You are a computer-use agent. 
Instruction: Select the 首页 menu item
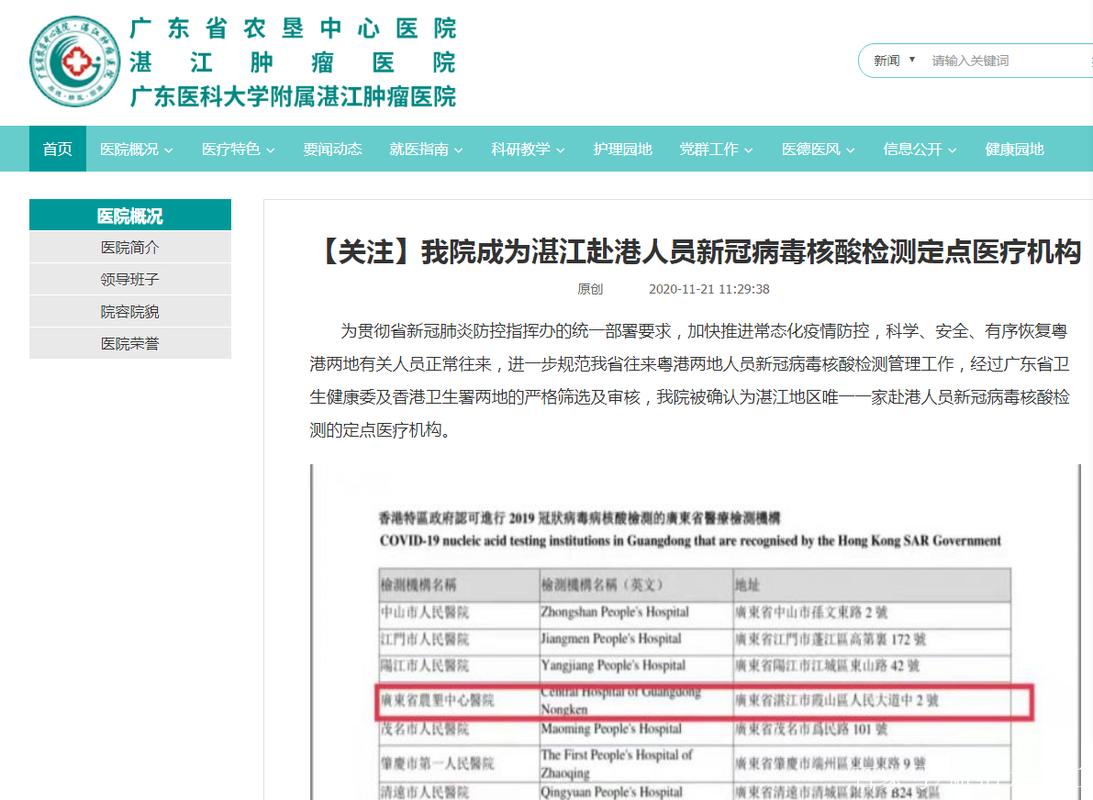(x=57, y=148)
